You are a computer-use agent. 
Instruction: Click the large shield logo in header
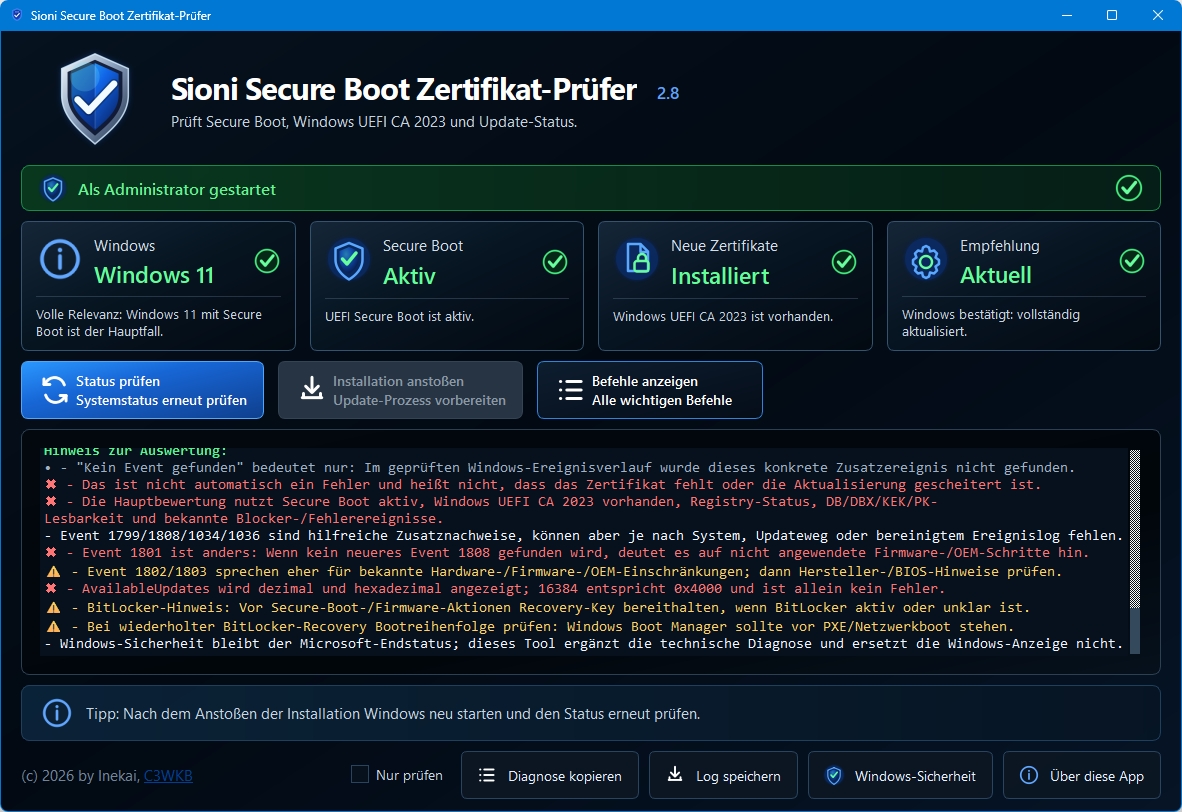(95, 99)
